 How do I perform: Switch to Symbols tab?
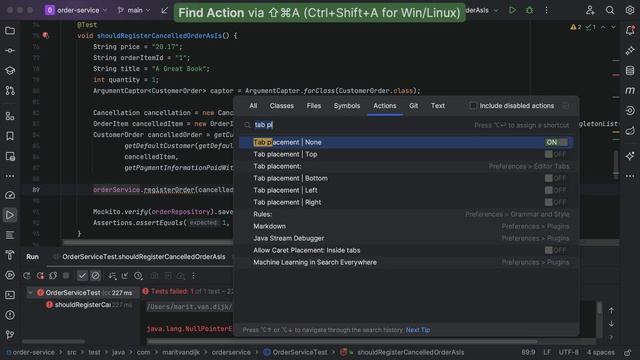point(347,106)
